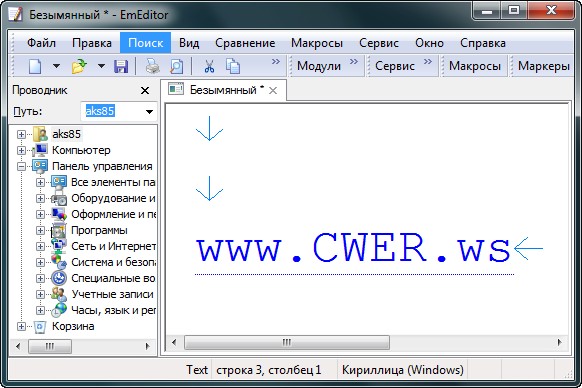Click the New document toolbar icon

click(35, 66)
